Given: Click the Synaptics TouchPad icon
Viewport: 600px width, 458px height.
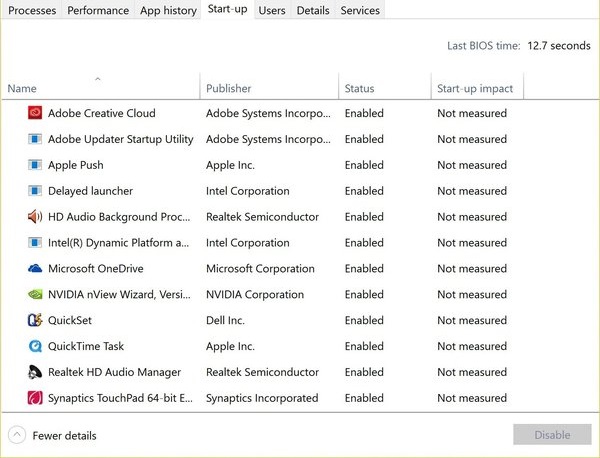Looking at the screenshot, I should [x=35, y=398].
